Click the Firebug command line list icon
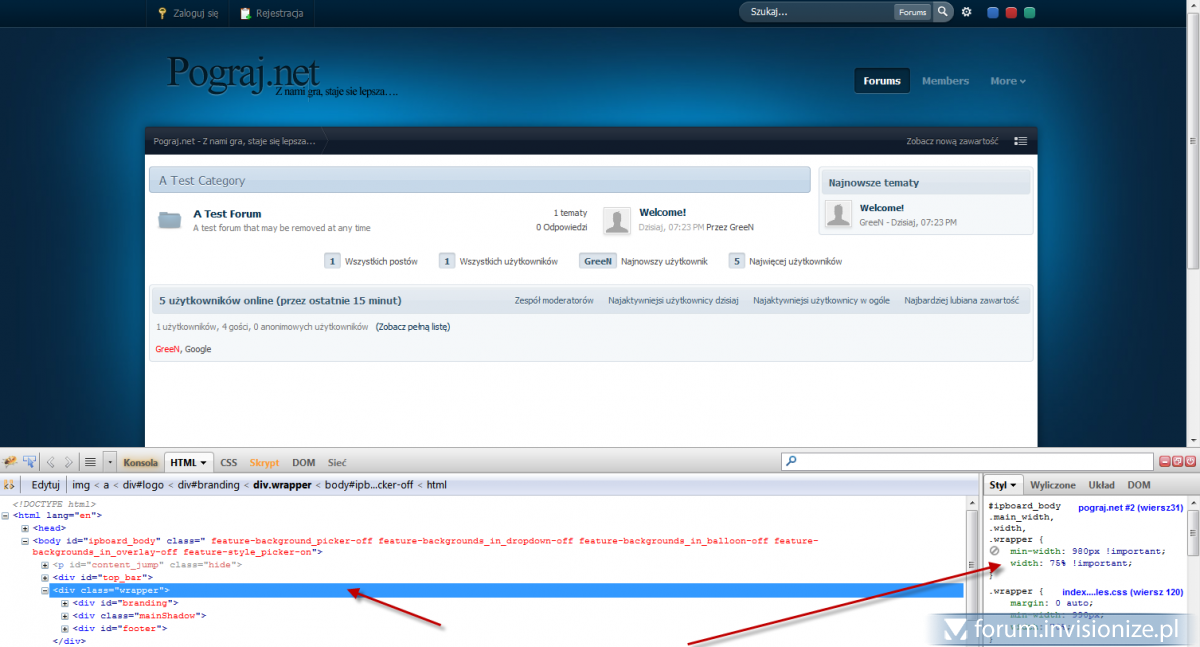 (x=90, y=462)
